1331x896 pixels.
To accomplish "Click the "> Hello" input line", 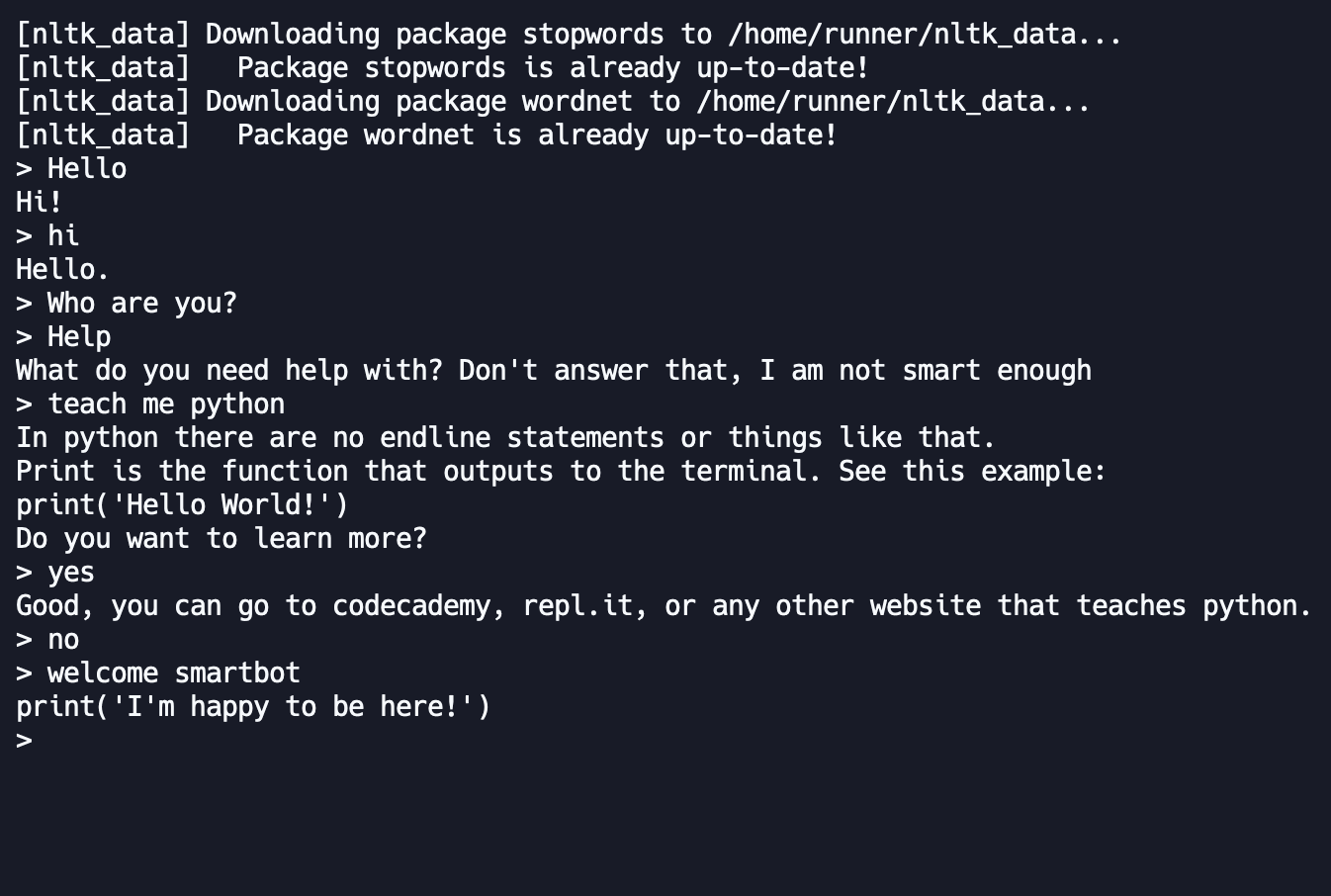I will click(71, 169).
